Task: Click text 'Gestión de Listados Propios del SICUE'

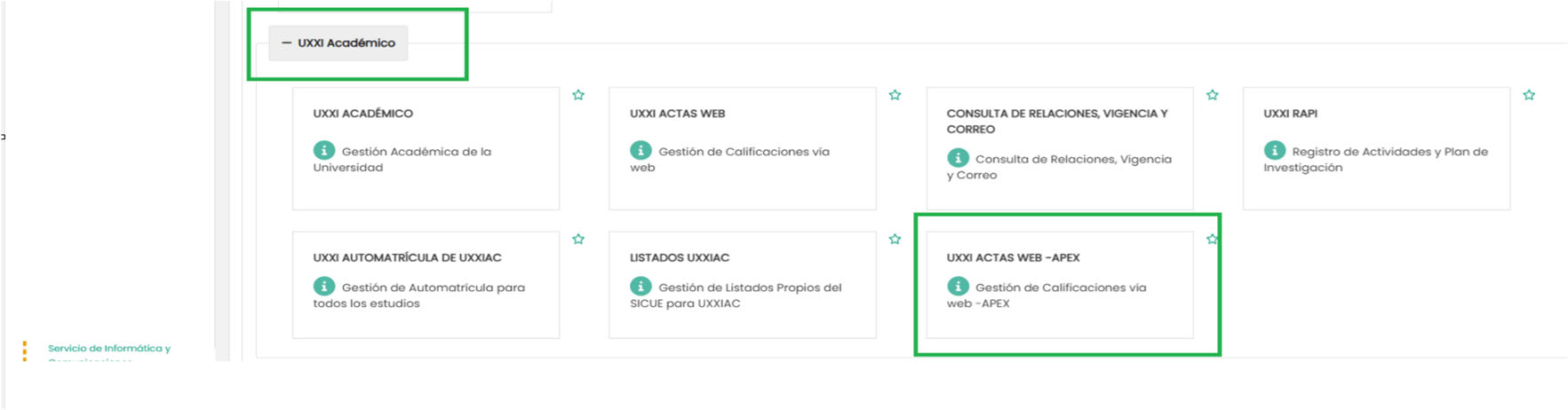Action: point(736,295)
